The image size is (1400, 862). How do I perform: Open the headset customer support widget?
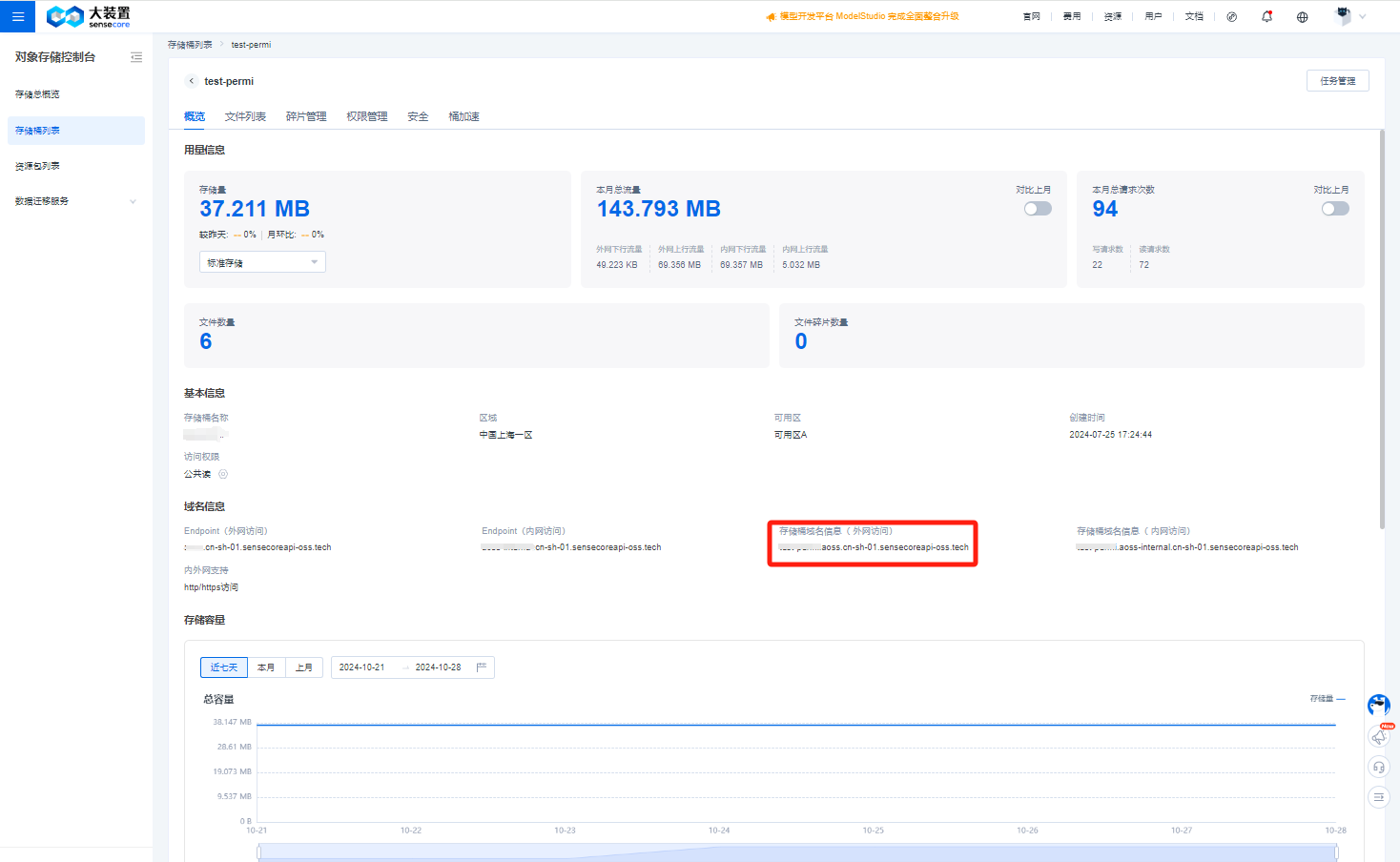pyautogui.click(x=1378, y=767)
